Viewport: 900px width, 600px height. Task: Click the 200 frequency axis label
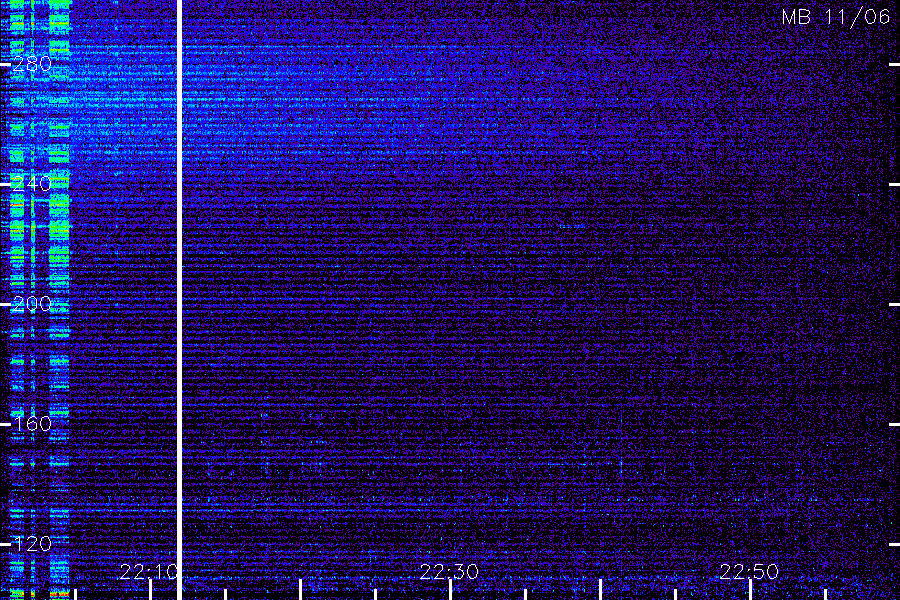point(32,304)
